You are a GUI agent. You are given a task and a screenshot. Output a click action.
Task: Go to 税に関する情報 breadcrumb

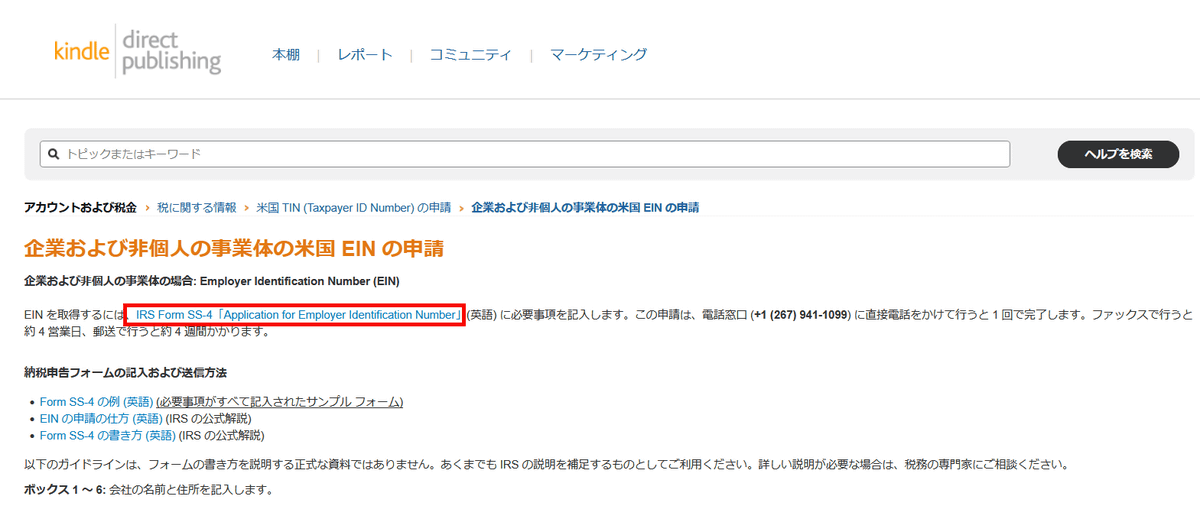(197, 207)
